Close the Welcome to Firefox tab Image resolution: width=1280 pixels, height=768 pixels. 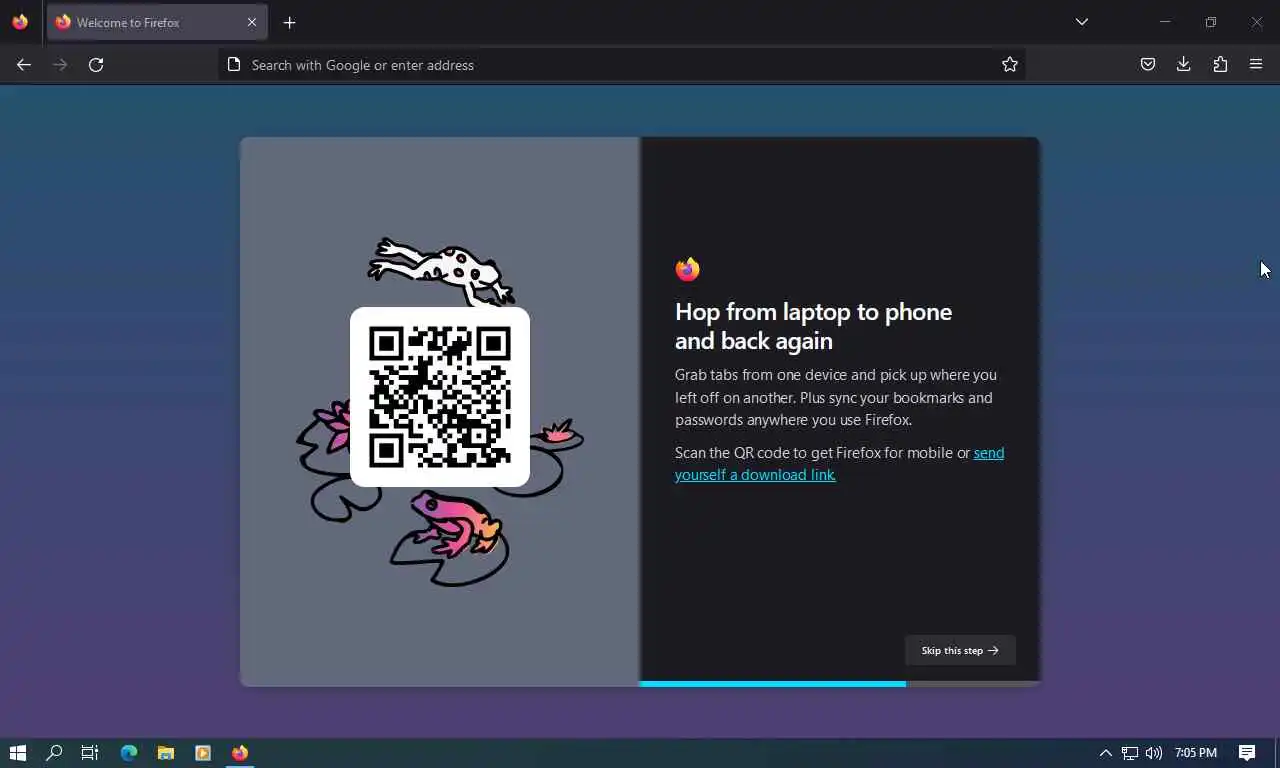(251, 22)
